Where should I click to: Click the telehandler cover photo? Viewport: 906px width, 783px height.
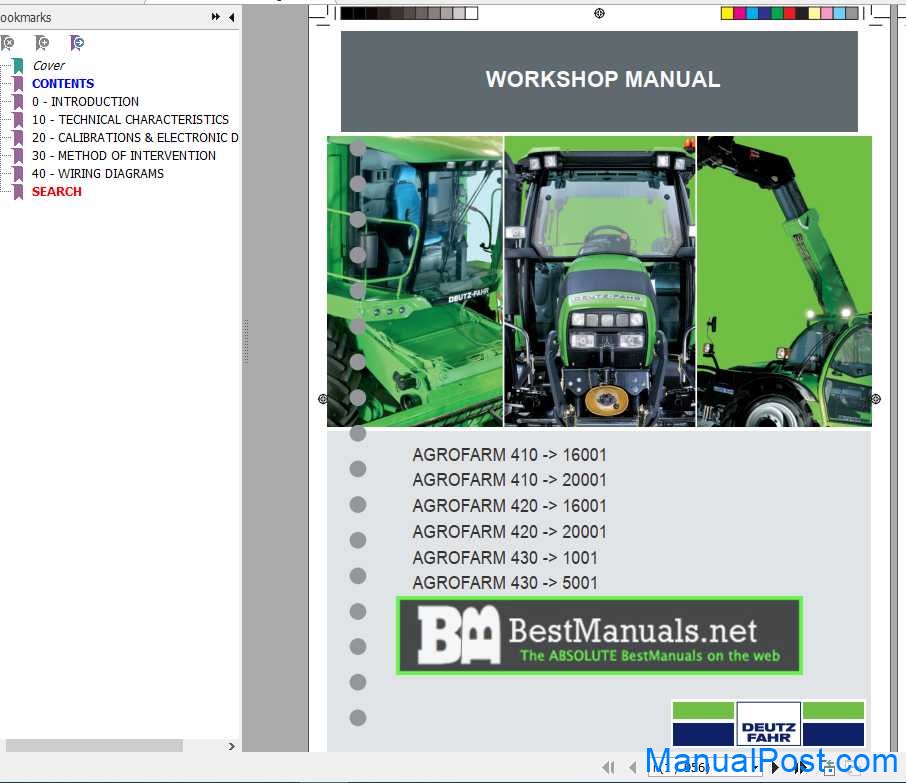click(x=784, y=281)
